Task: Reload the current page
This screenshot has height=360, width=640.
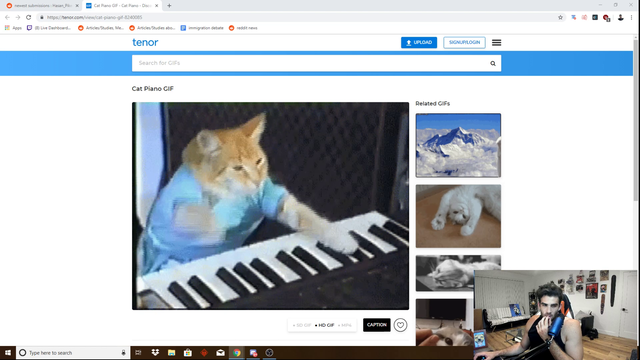Action: (x=29, y=17)
